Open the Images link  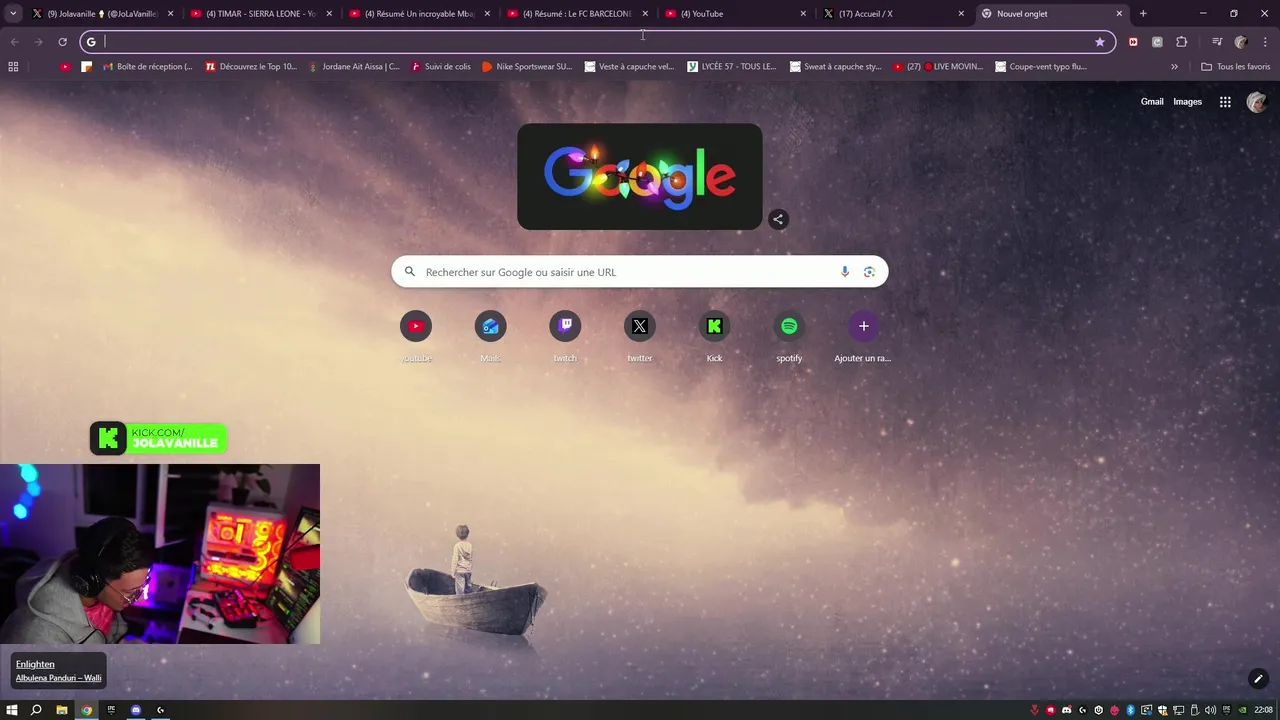(1187, 102)
